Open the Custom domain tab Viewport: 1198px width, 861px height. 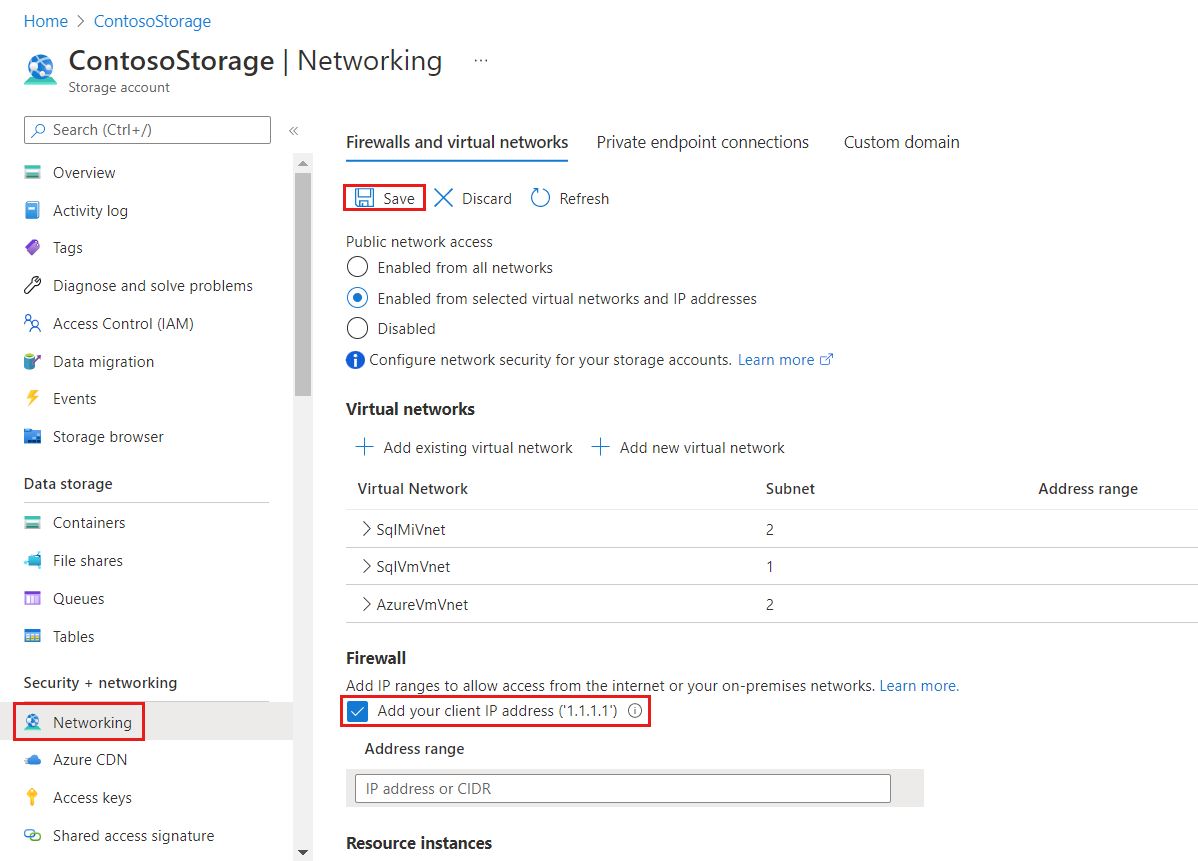point(900,142)
